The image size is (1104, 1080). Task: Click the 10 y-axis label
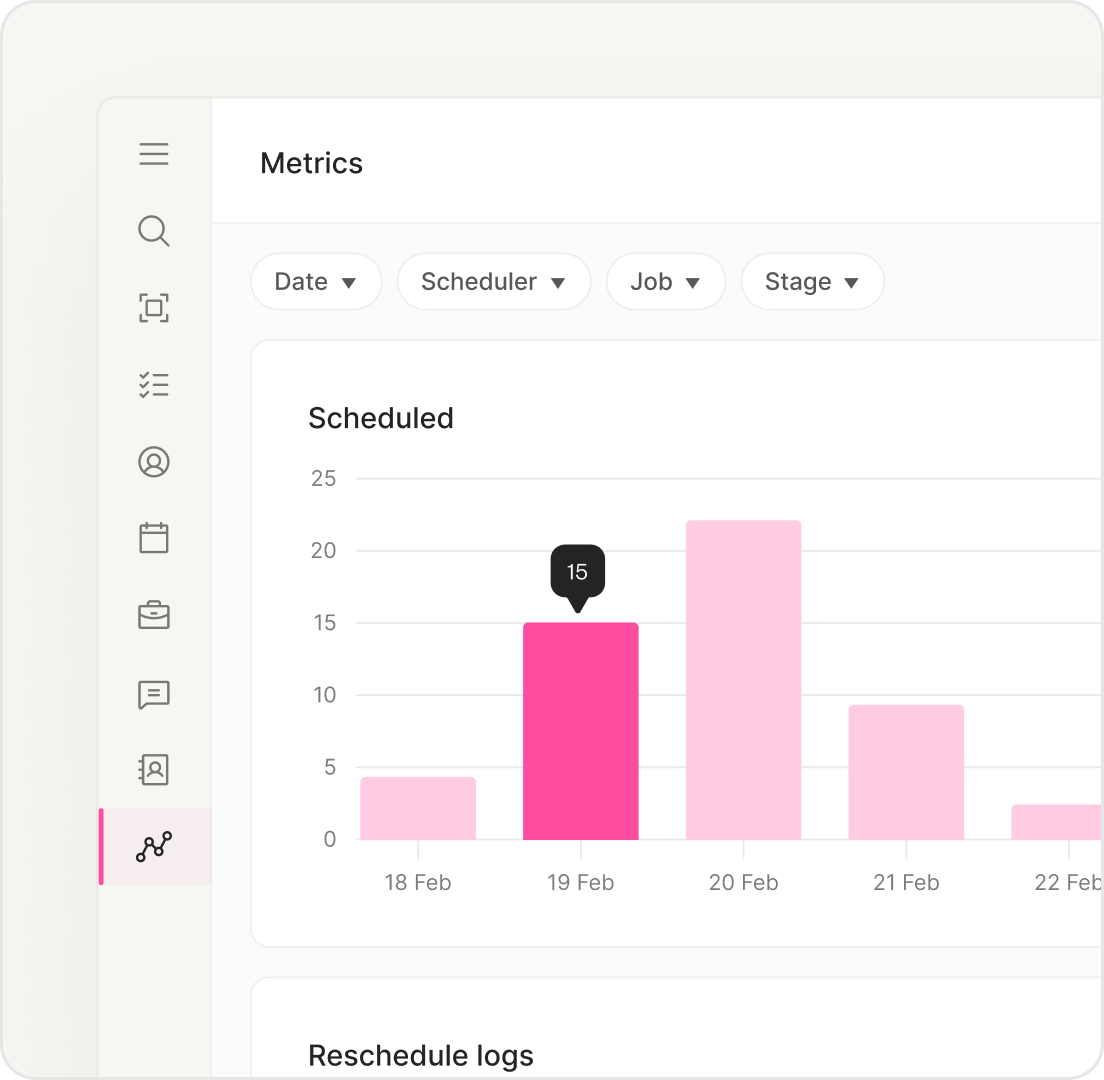click(x=325, y=695)
